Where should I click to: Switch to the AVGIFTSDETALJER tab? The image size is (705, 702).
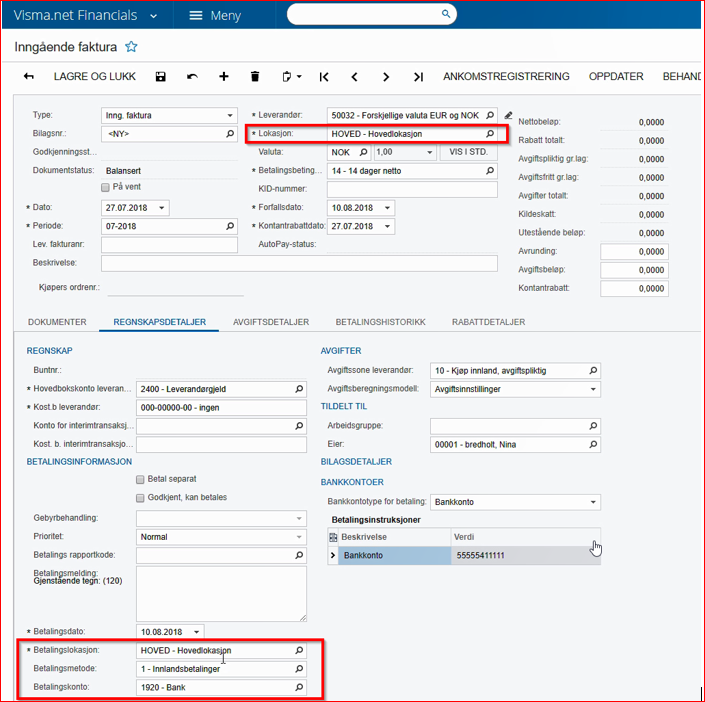point(271,322)
